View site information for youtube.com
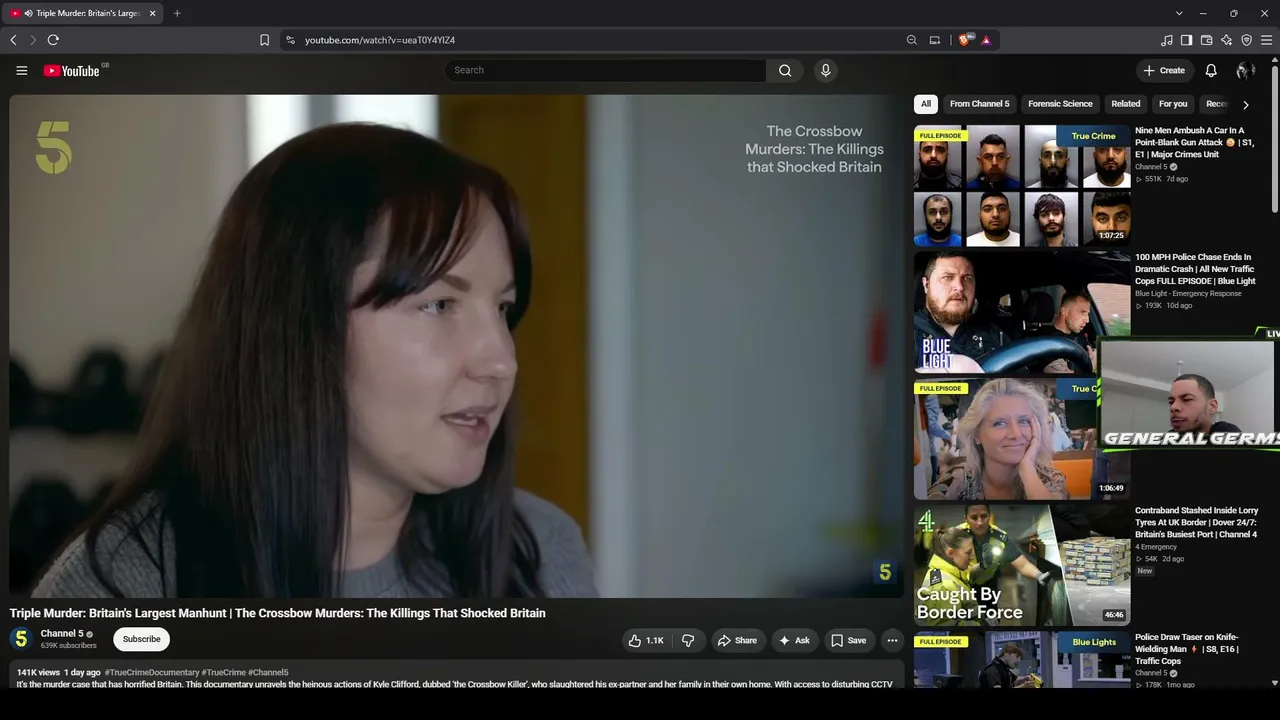Image resolution: width=1280 pixels, height=720 pixels. pyautogui.click(x=290, y=40)
